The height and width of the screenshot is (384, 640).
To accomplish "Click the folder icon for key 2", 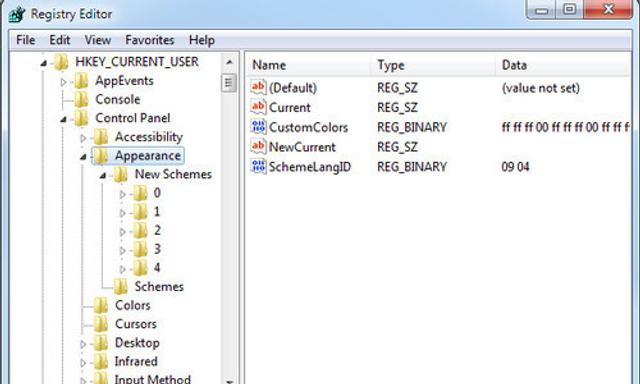I will (140, 231).
